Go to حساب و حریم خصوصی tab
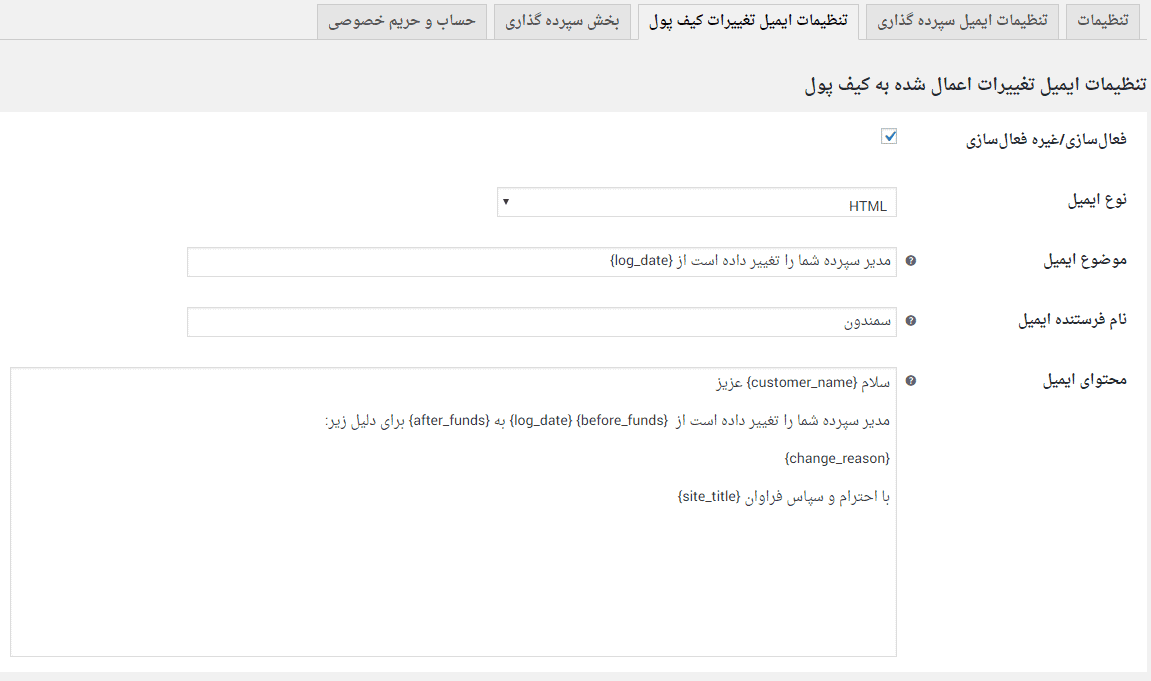Image resolution: width=1151 pixels, height=681 pixels. pos(402,21)
